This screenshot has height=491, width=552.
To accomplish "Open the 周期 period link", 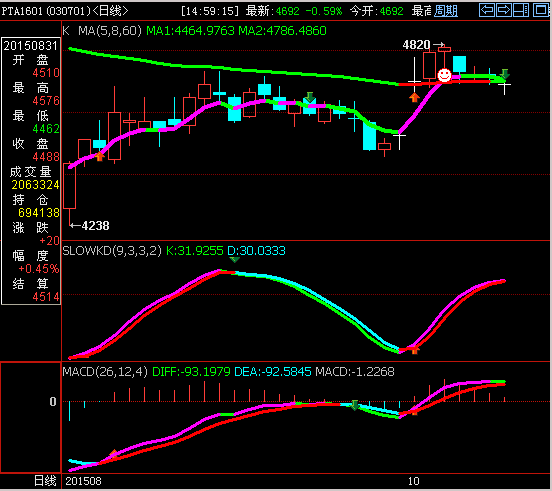I will pos(446,11).
